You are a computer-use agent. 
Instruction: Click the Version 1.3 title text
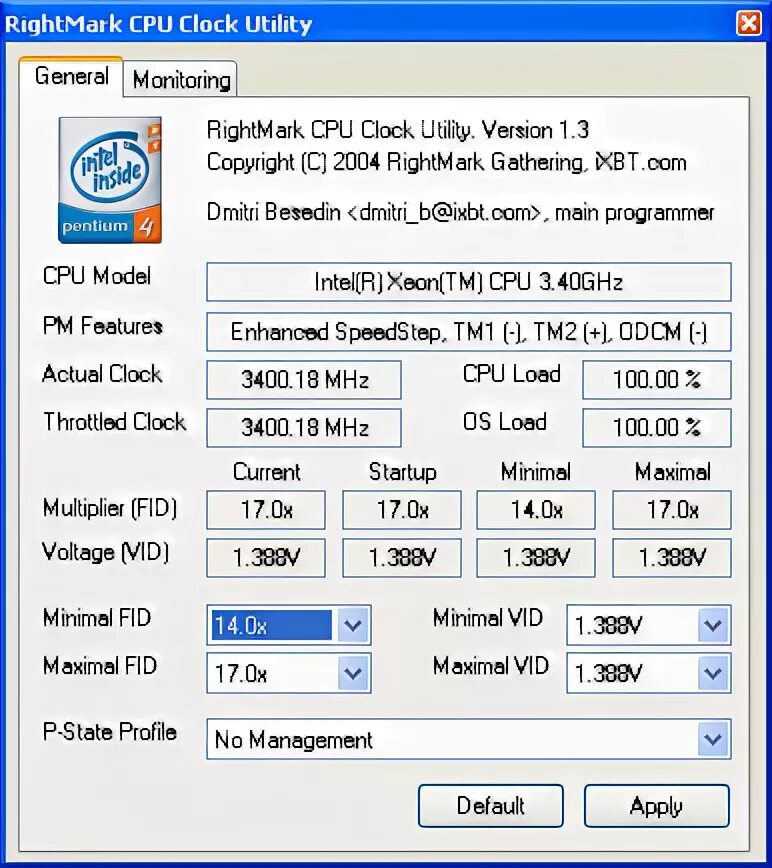pyautogui.click(x=397, y=131)
